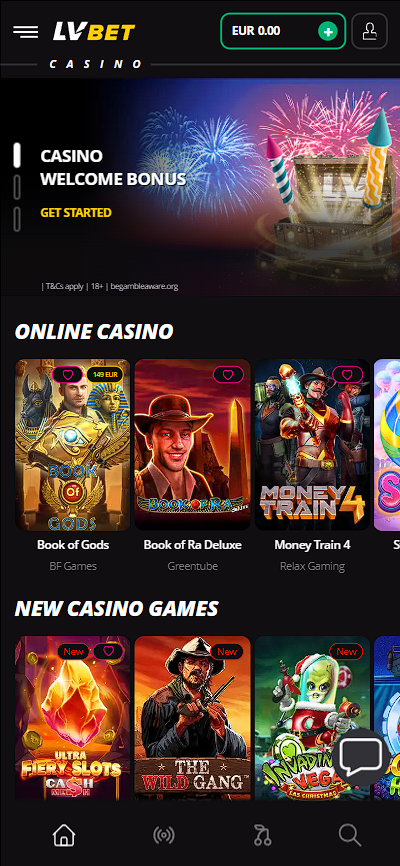This screenshot has width=400, height=866.
Task: Favorite Book of Gods with heart
Action: [x=67, y=375]
